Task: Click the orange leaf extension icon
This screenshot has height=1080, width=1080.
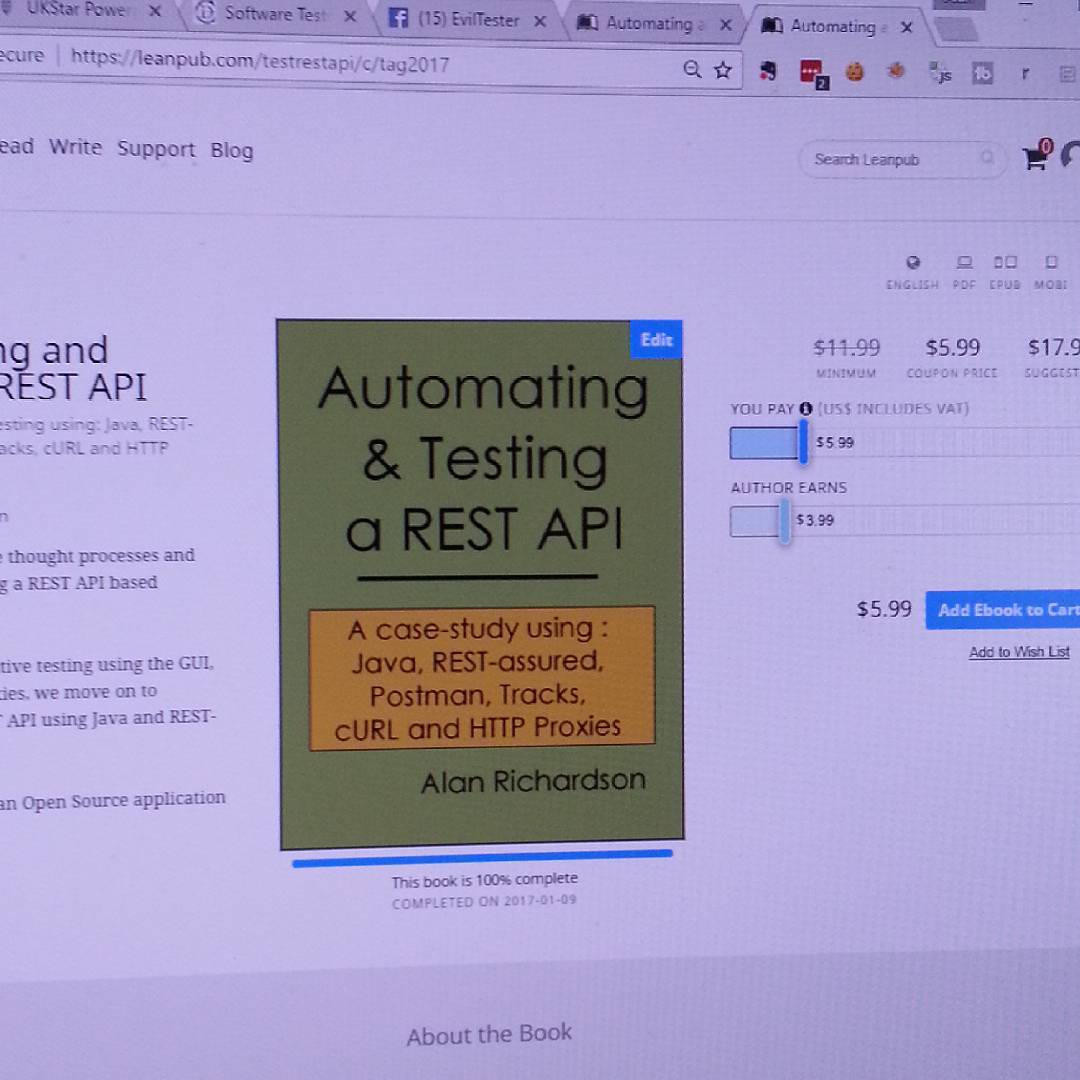Action: 895,71
